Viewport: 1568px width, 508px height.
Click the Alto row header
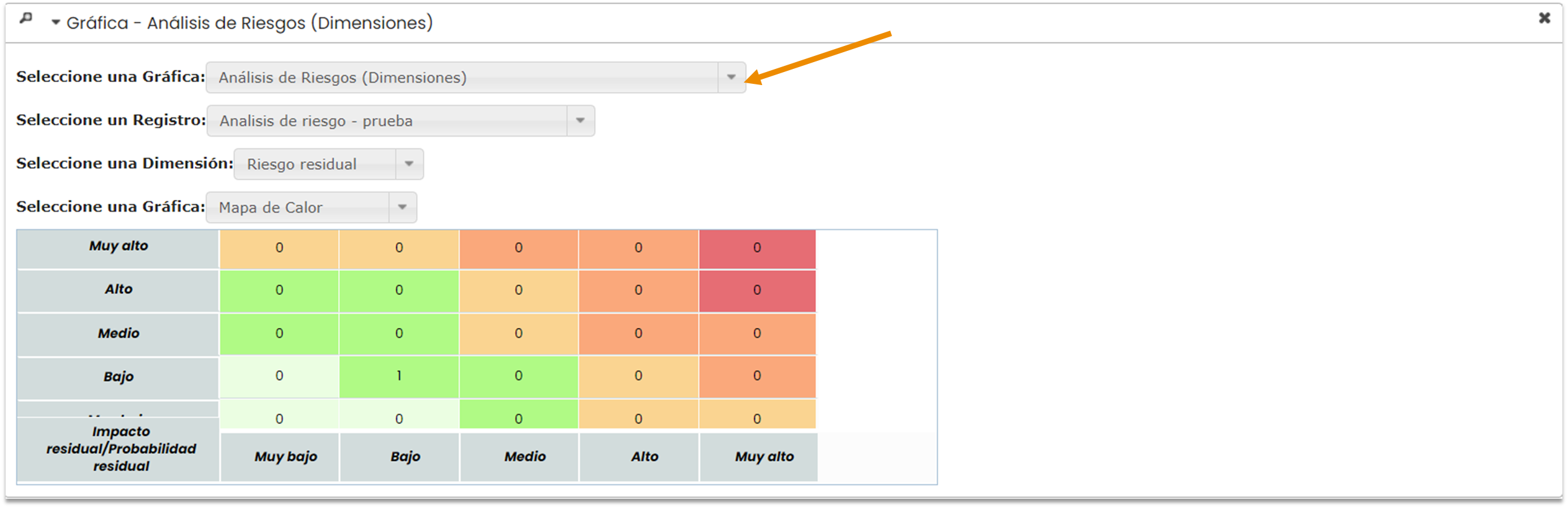point(119,290)
